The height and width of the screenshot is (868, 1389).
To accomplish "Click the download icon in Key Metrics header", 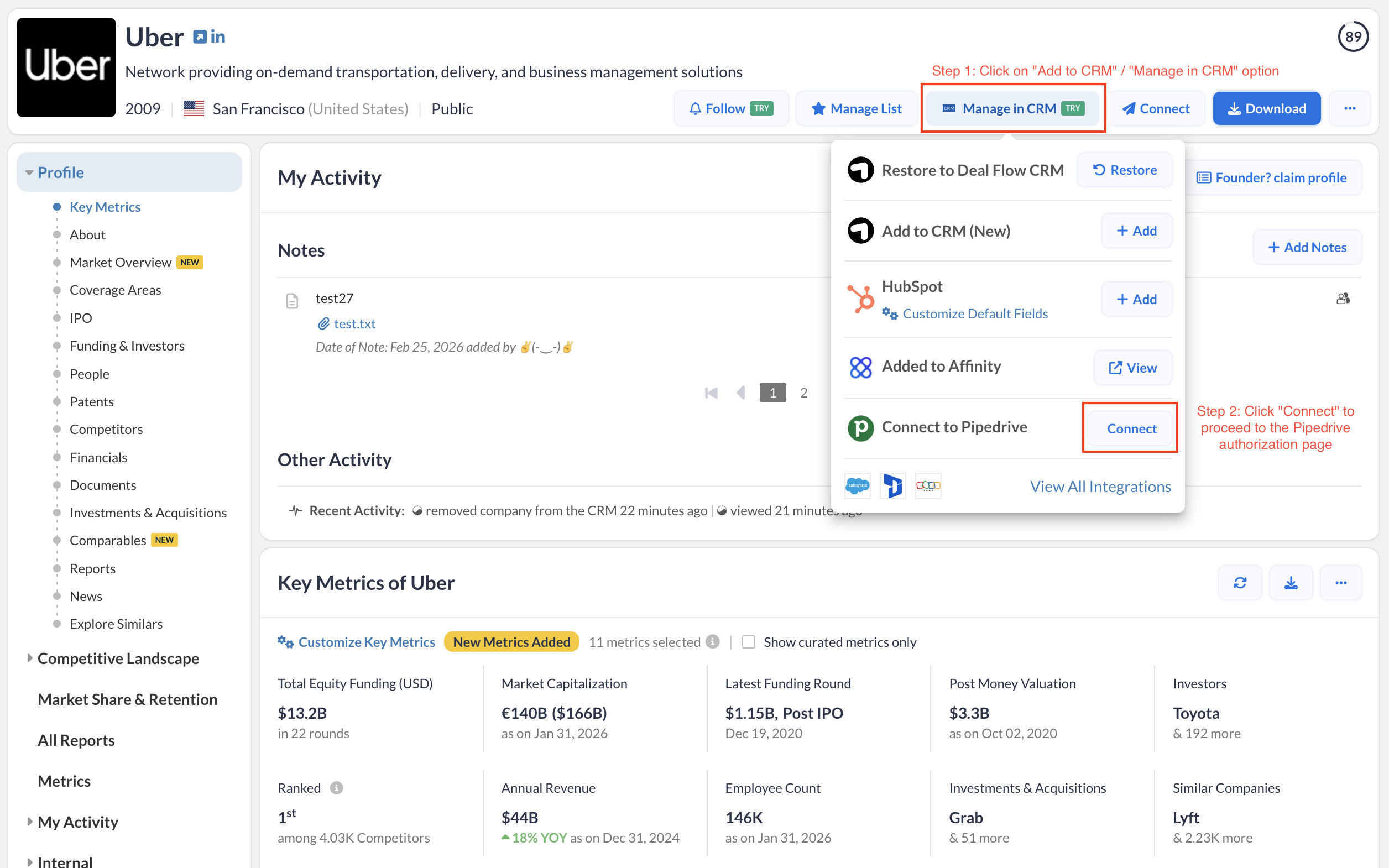I will click(x=1290, y=583).
